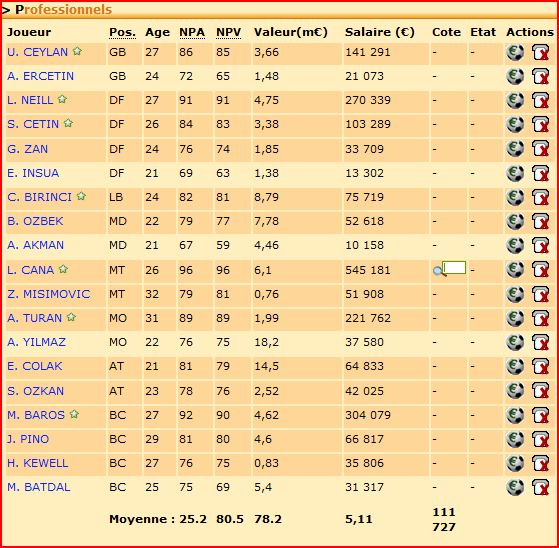
Task: Click the red X phone icon for B. OZBEK
Action: [541, 221]
